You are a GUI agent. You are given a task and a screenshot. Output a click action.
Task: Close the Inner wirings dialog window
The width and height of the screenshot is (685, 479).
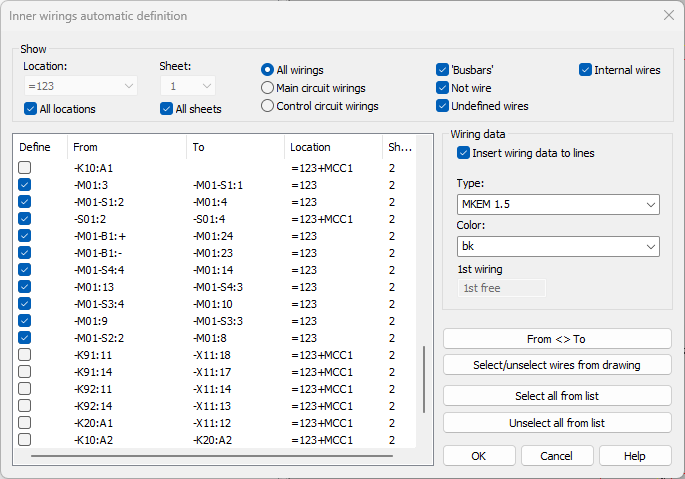click(668, 15)
